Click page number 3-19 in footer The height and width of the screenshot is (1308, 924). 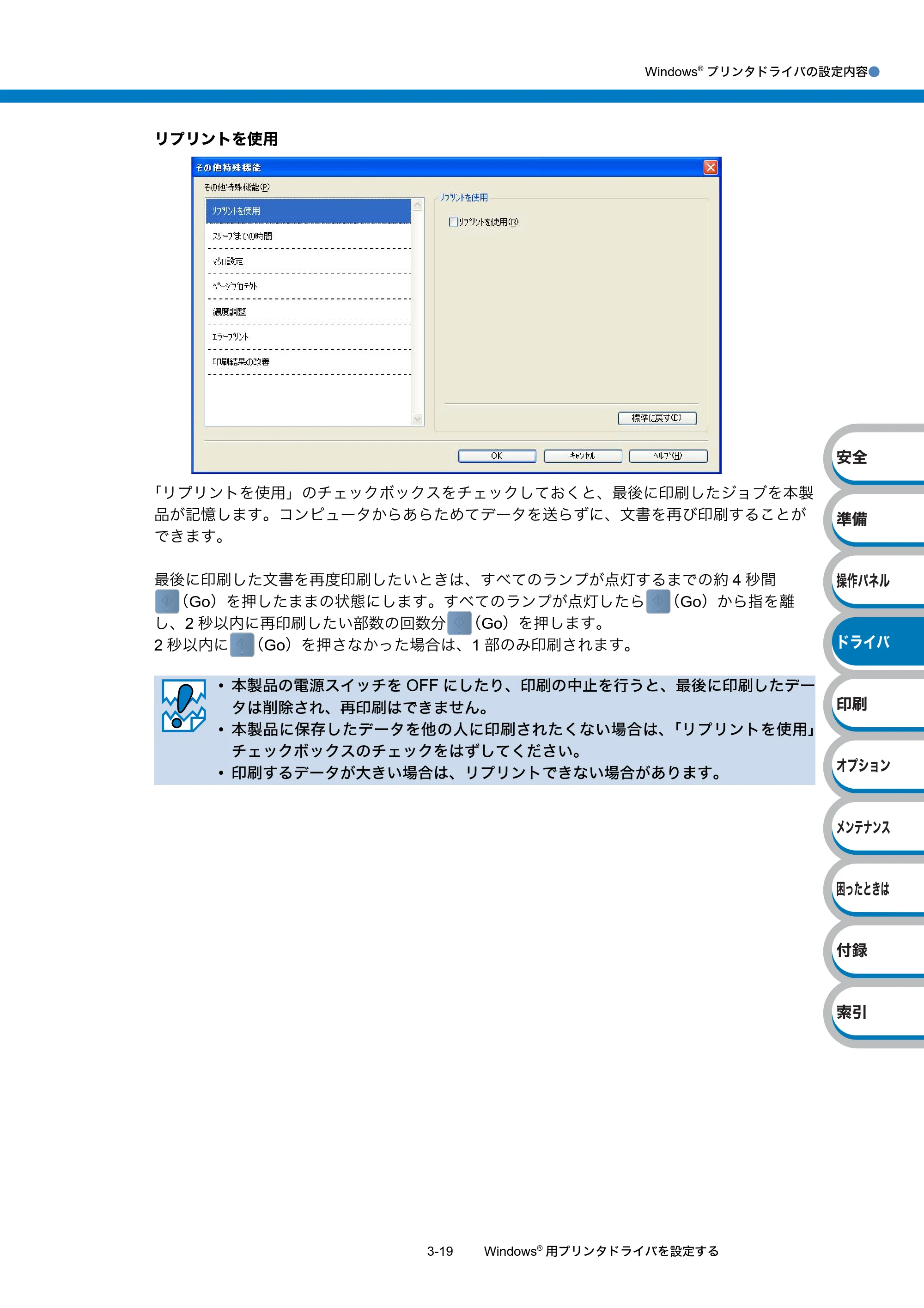point(440,1251)
